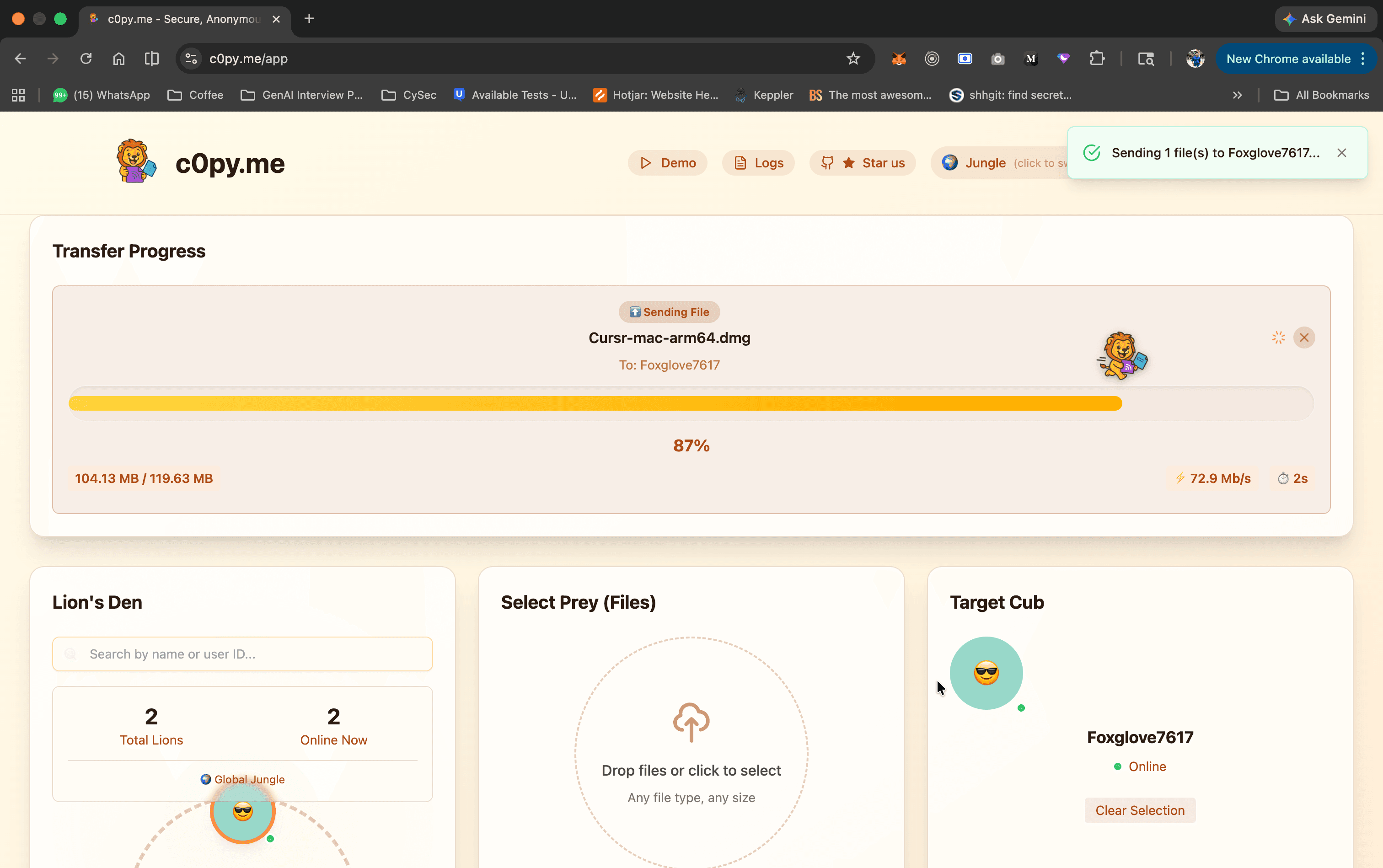
Task: Open the camera screenshot extension
Action: (x=998, y=59)
